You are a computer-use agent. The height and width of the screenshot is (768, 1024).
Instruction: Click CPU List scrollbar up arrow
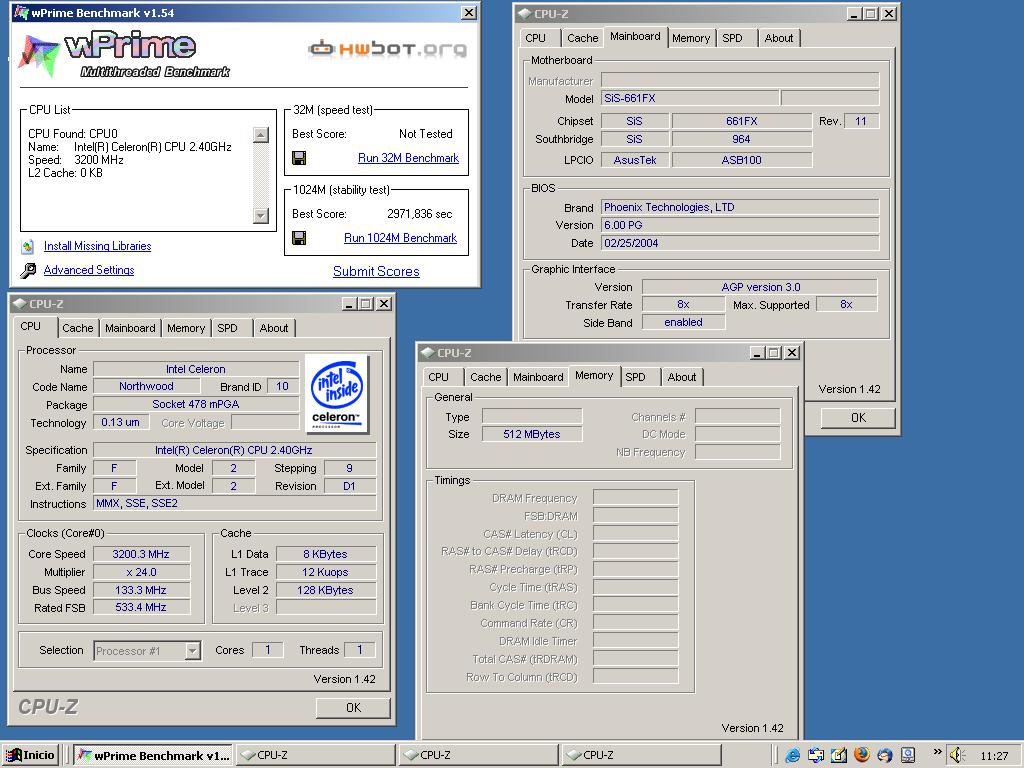tap(261, 135)
